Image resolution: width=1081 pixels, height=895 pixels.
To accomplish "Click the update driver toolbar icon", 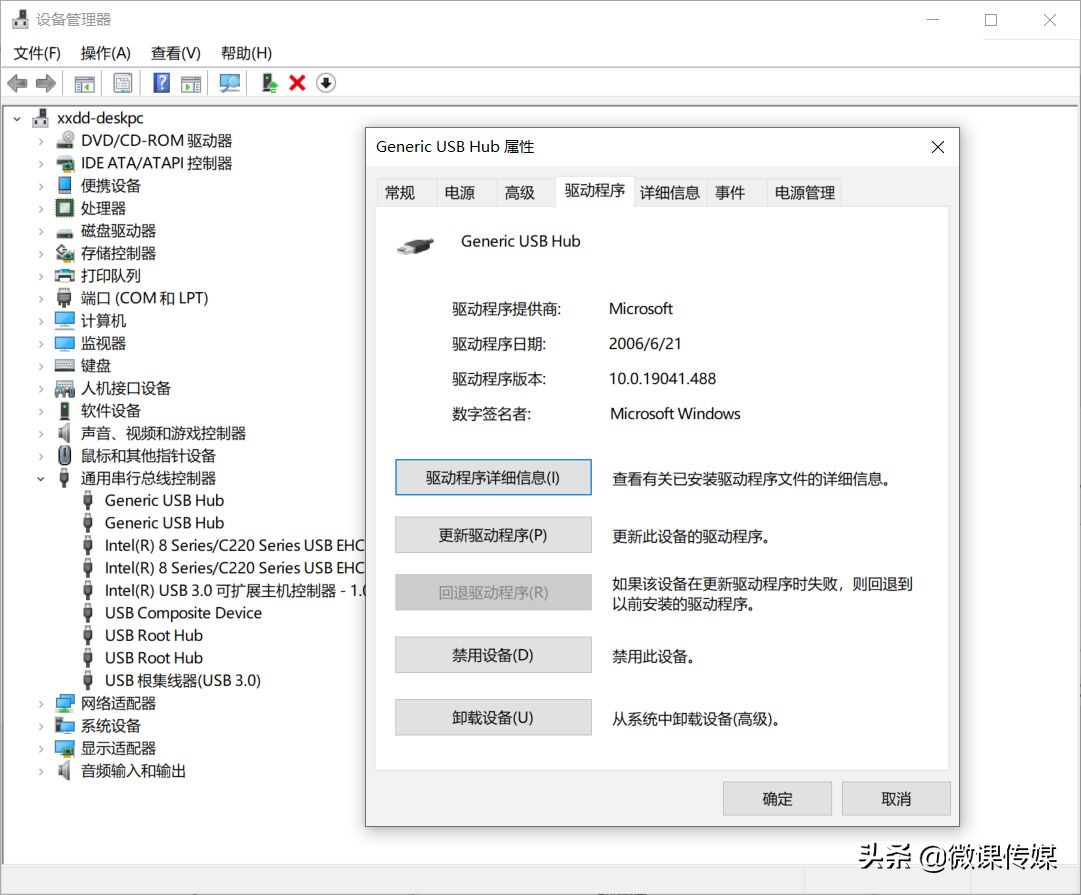I will coord(269,83).
